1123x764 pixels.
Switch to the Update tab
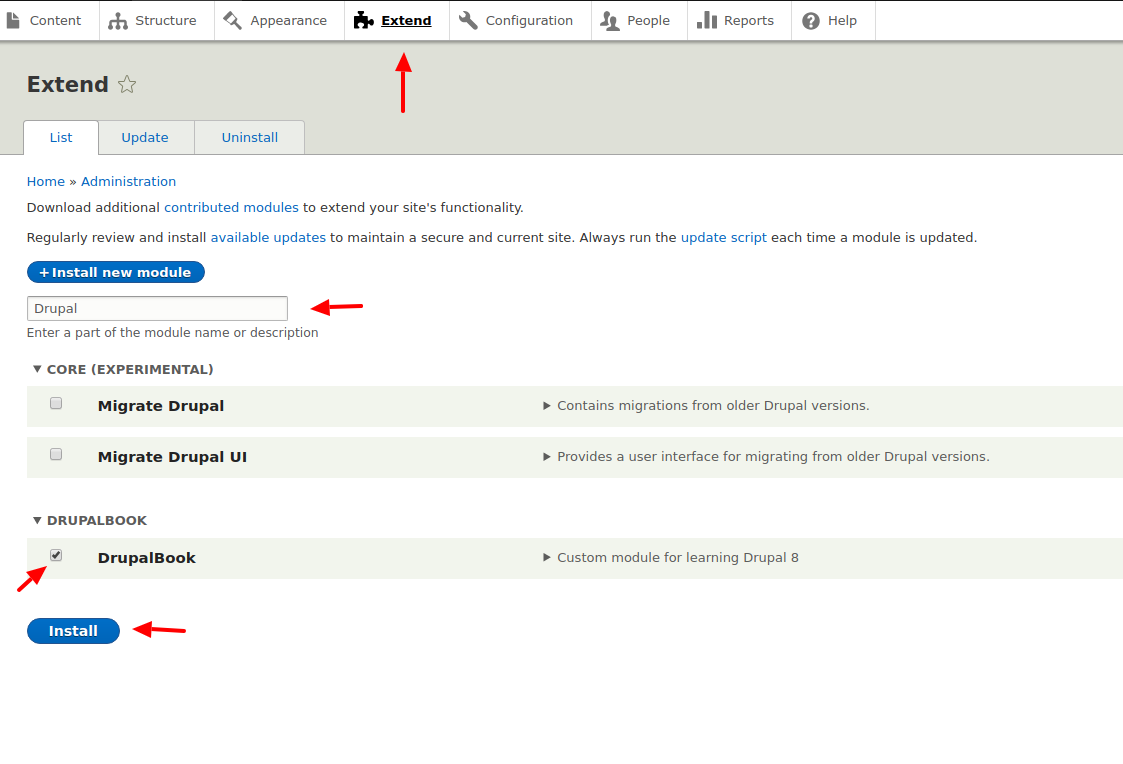click(145, 137)
